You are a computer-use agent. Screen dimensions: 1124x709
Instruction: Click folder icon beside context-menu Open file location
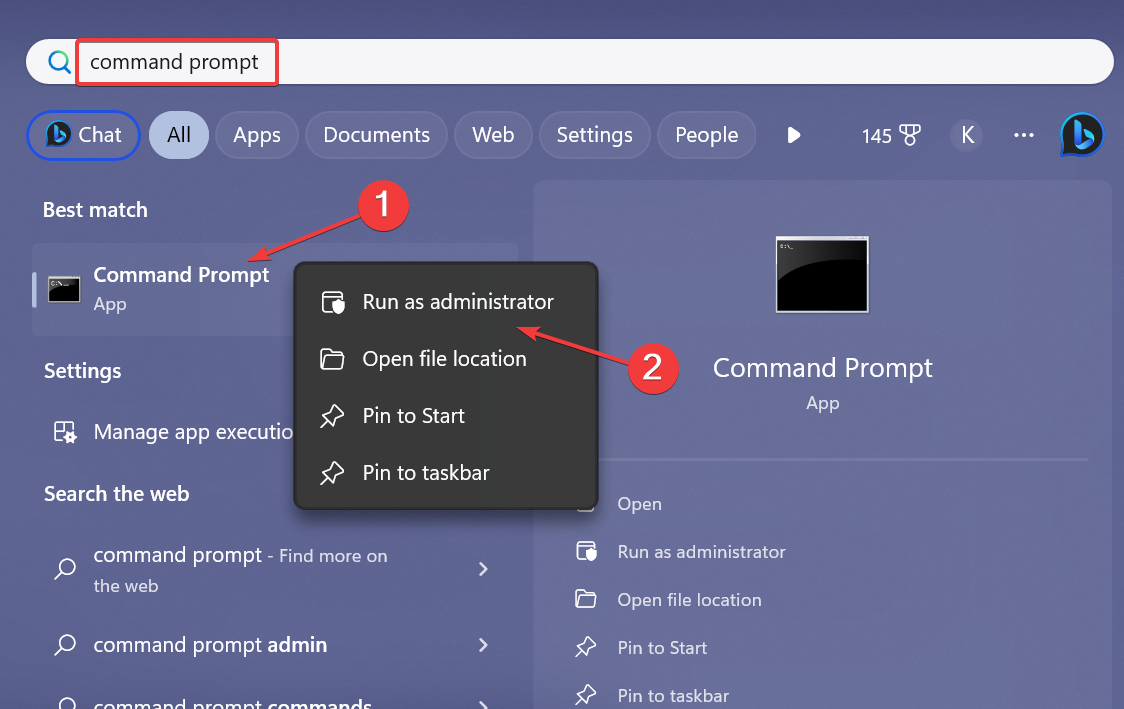[x=332, y=358]
